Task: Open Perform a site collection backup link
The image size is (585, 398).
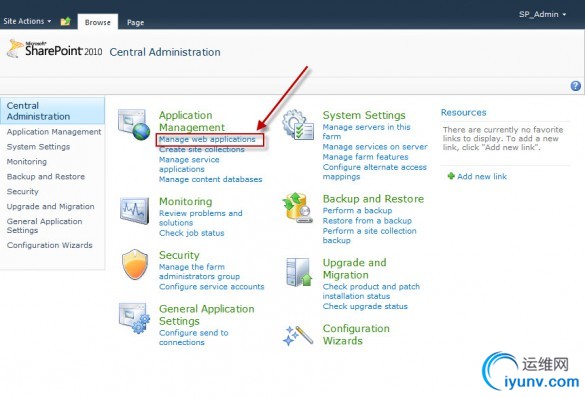Action: (x=369, y=235)
